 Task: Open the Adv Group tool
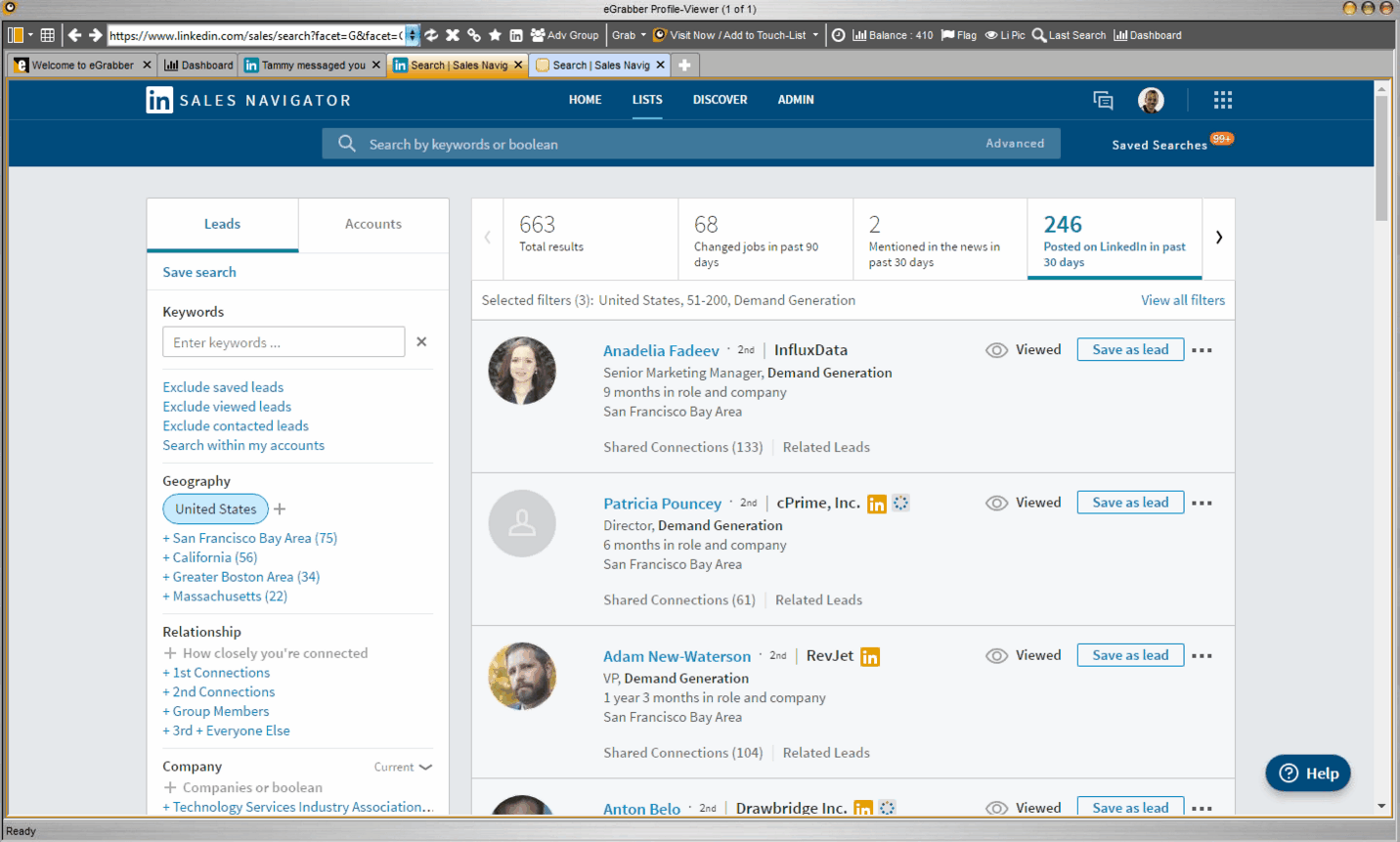(564, 35)
